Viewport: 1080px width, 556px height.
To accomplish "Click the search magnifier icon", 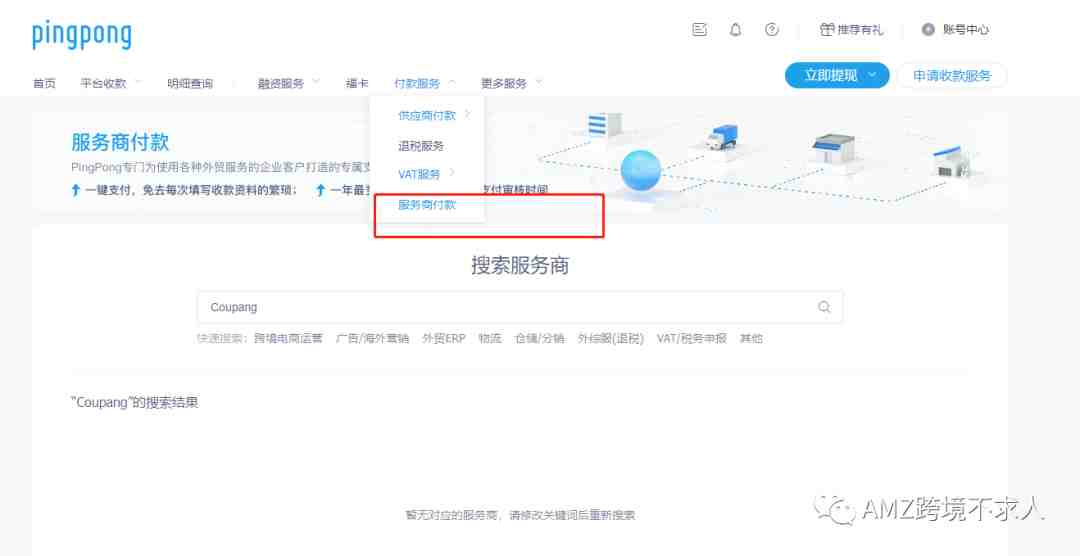I will point(824,307).
